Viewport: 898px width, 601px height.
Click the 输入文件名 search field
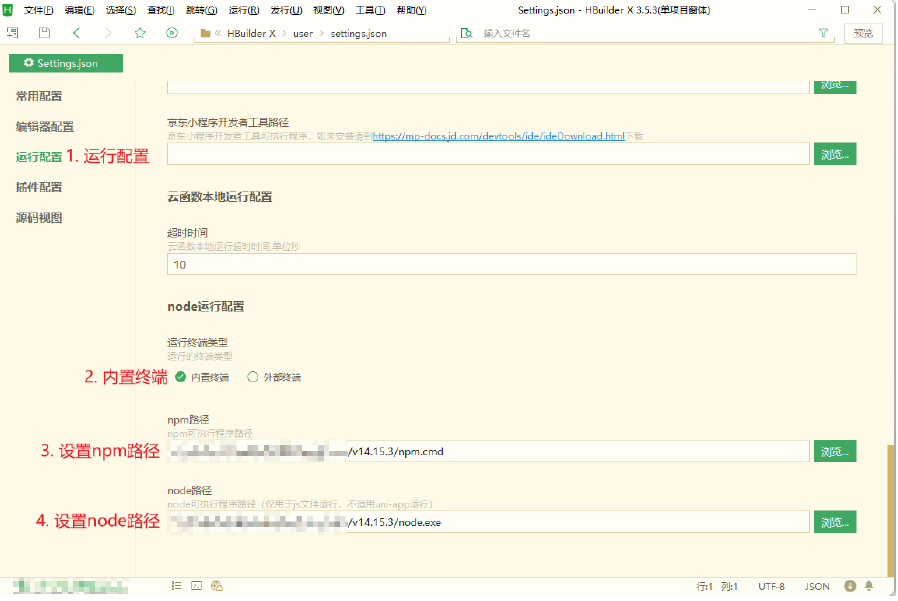pos(647,33)
